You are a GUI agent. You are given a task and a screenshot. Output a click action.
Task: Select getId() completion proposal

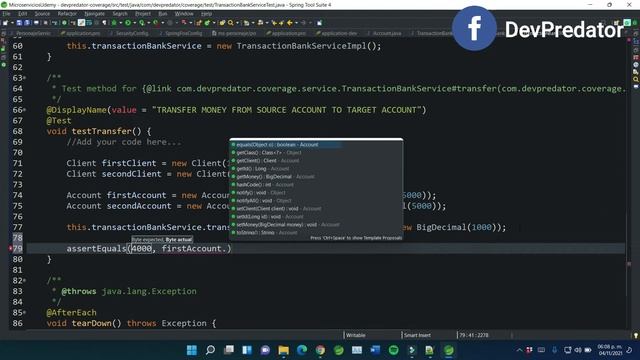[x=316, y=169]
